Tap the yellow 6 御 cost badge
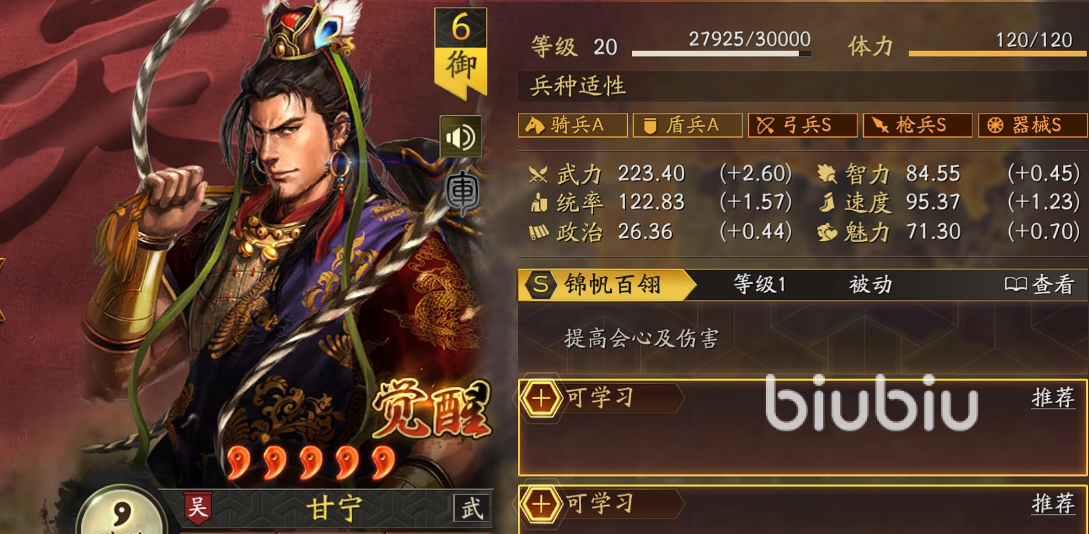Viewport: 1089px width, 534px height. [x=460, y=53]
